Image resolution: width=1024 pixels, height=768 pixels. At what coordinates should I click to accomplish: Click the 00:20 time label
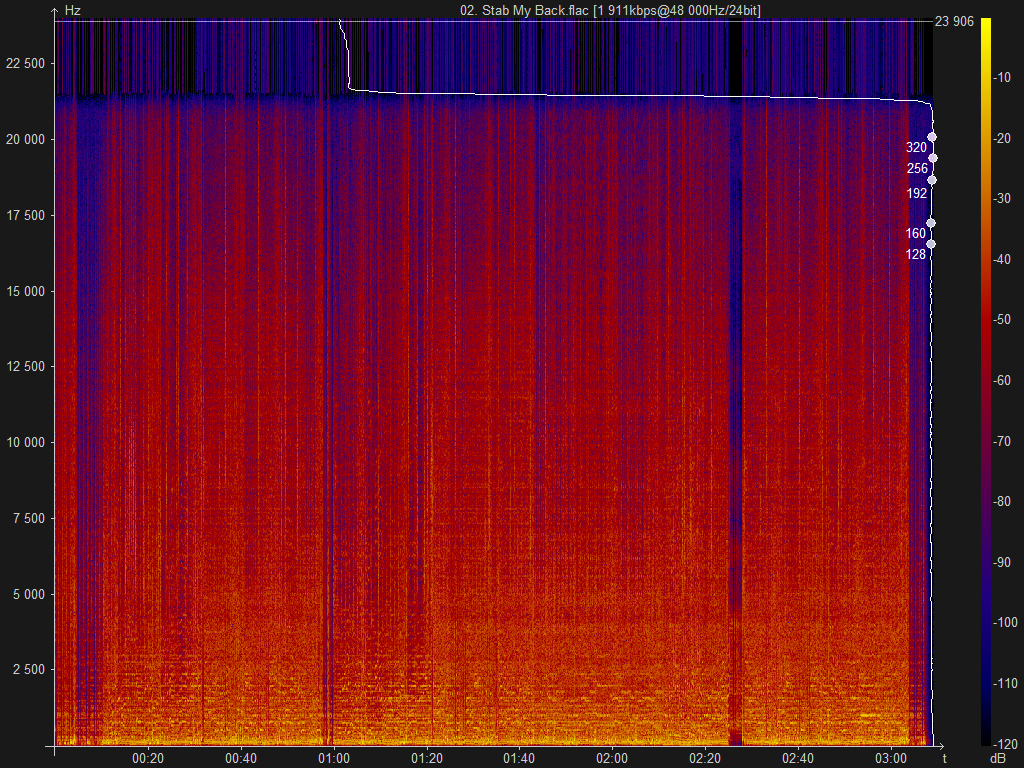148,758
